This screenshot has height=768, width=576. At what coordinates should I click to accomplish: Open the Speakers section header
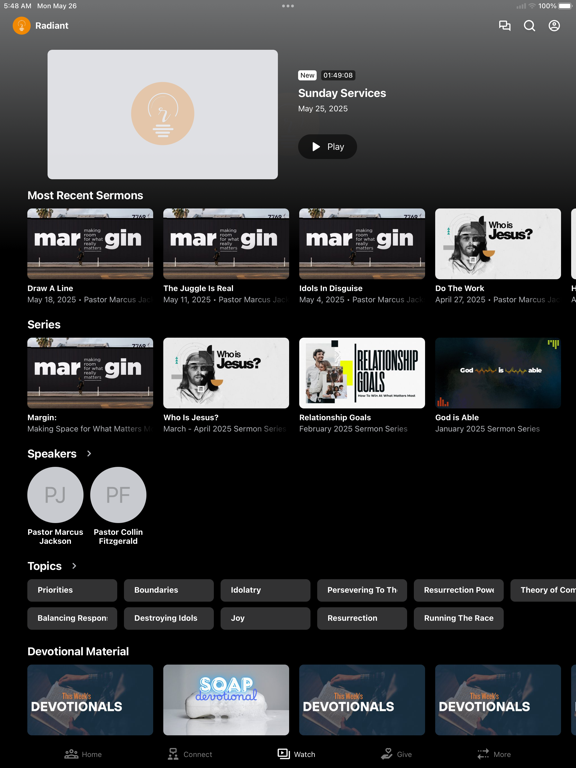point(52,454)
